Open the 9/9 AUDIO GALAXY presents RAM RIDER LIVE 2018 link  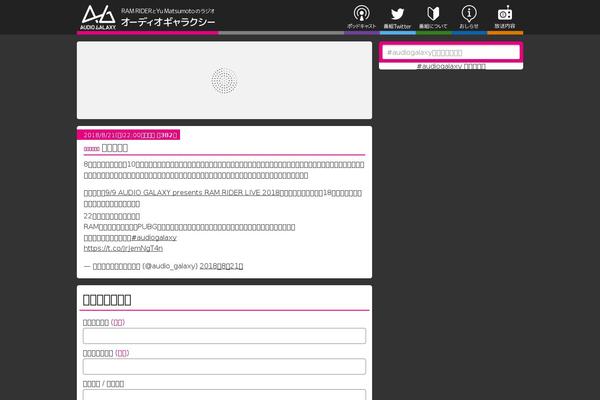click(193, 193)
